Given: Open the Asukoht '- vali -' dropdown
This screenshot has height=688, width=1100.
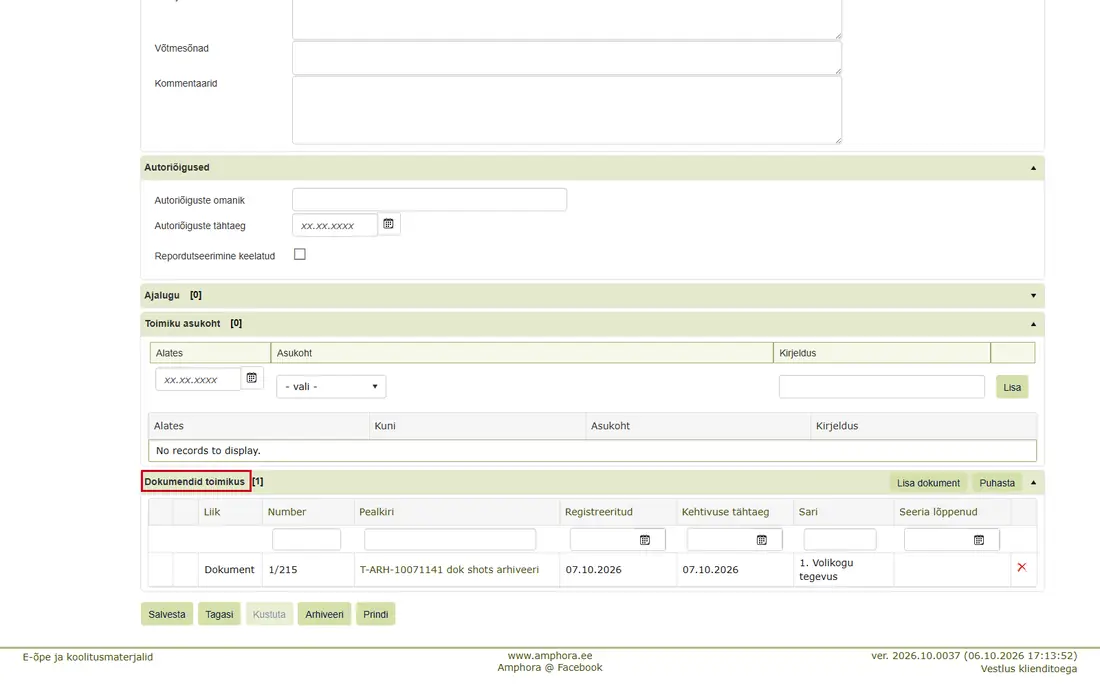Looking at the screenshot, I should [331, 386].
